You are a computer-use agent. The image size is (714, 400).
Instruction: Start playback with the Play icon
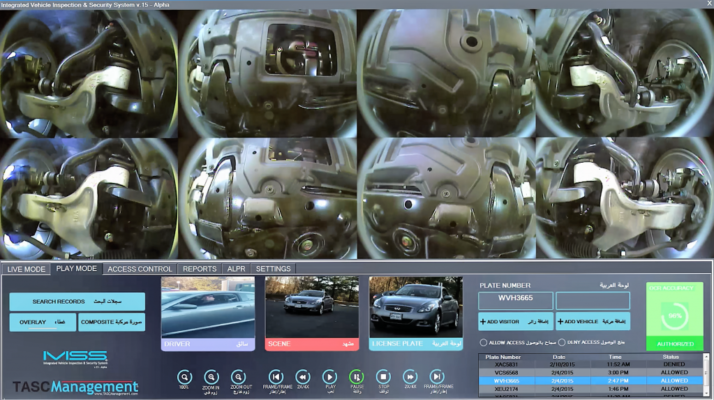330,377
